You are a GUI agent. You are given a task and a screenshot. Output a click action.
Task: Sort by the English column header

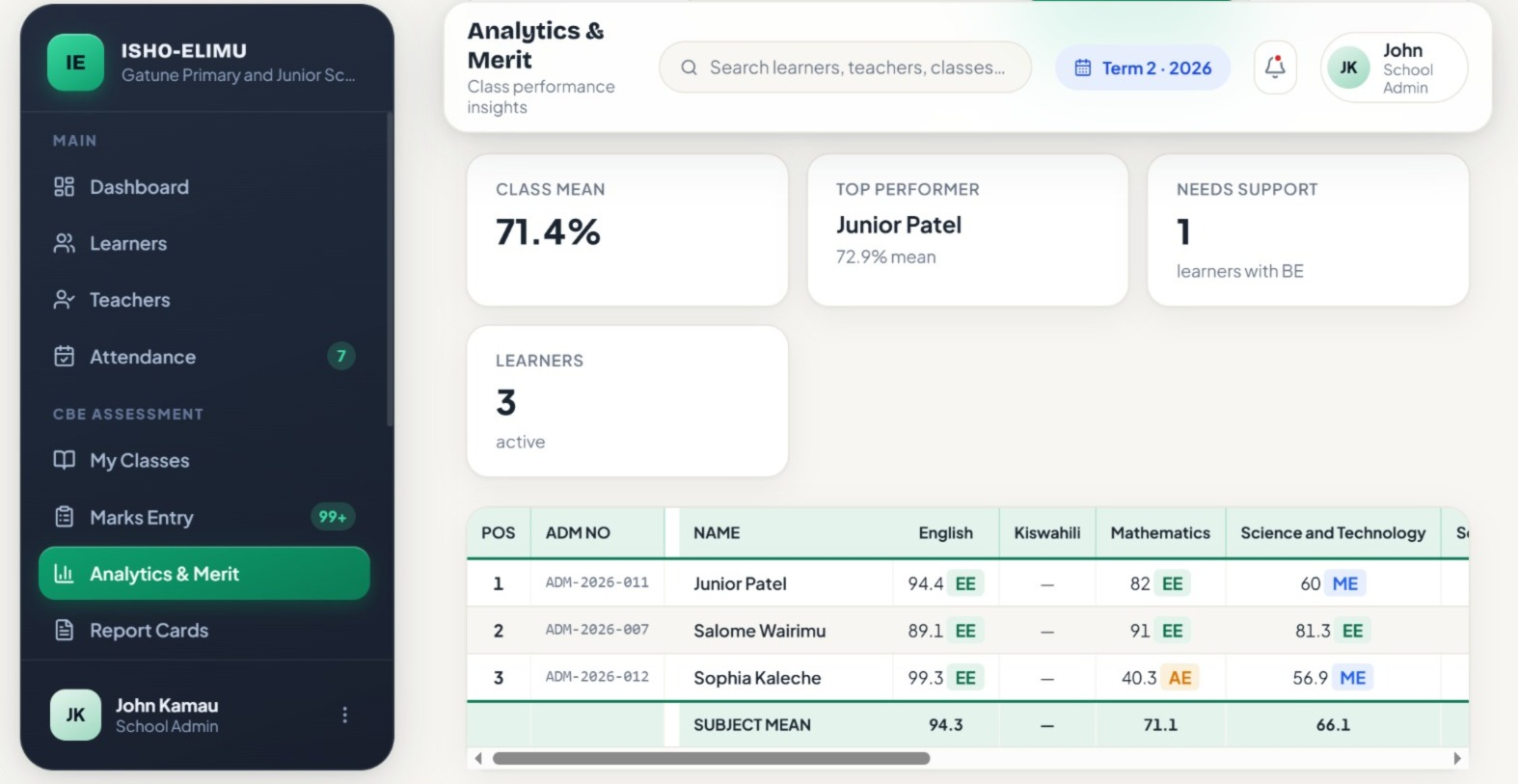tap(945, 533)
